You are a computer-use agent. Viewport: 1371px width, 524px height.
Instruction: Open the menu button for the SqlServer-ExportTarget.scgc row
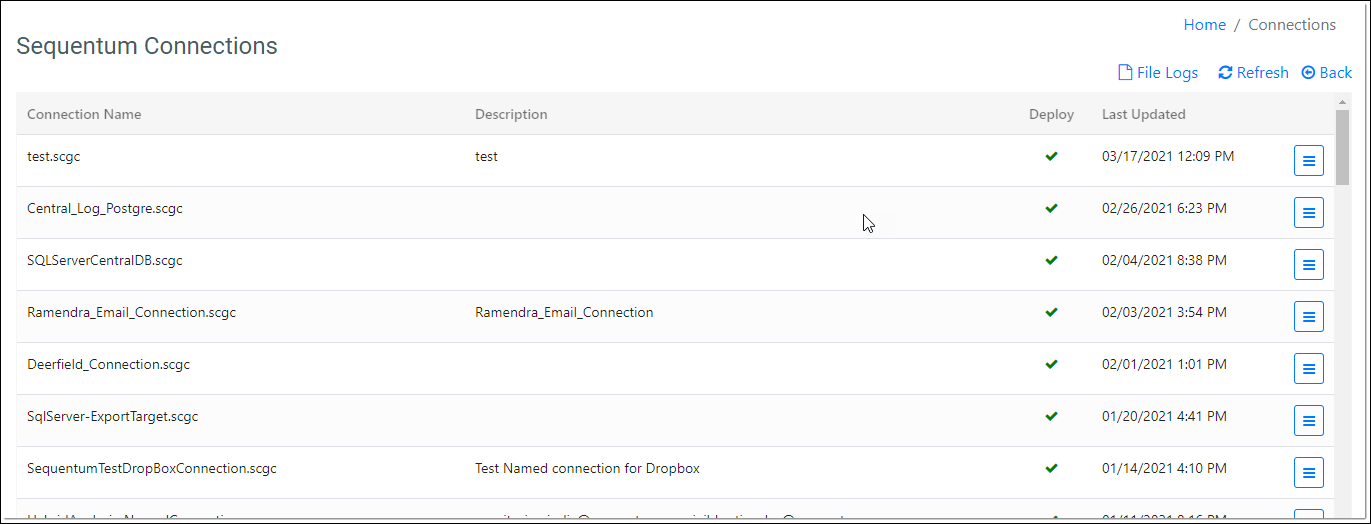tap(1308, 420)
